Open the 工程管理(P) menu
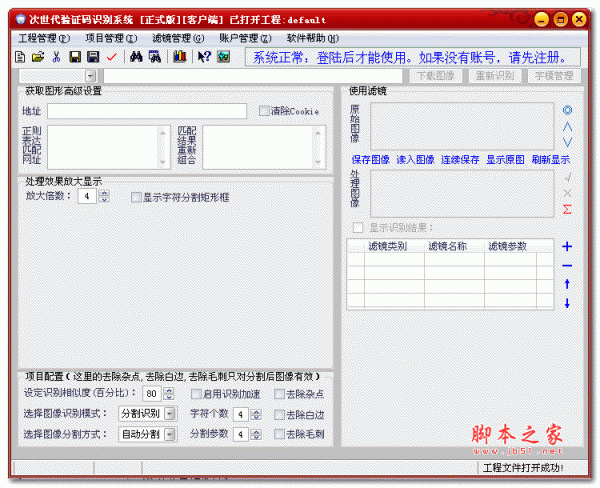 [44, 38]
